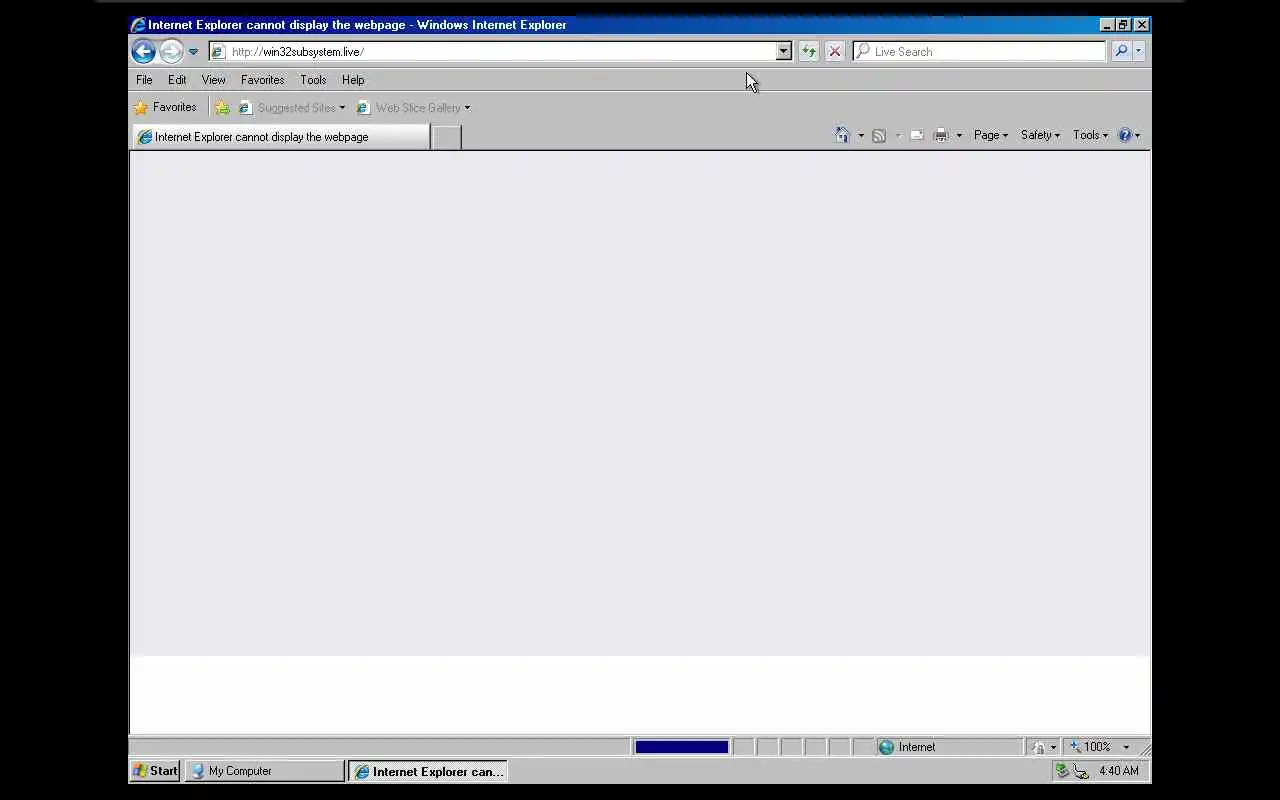Switch to My Computer taskbar window

(265, 771)
